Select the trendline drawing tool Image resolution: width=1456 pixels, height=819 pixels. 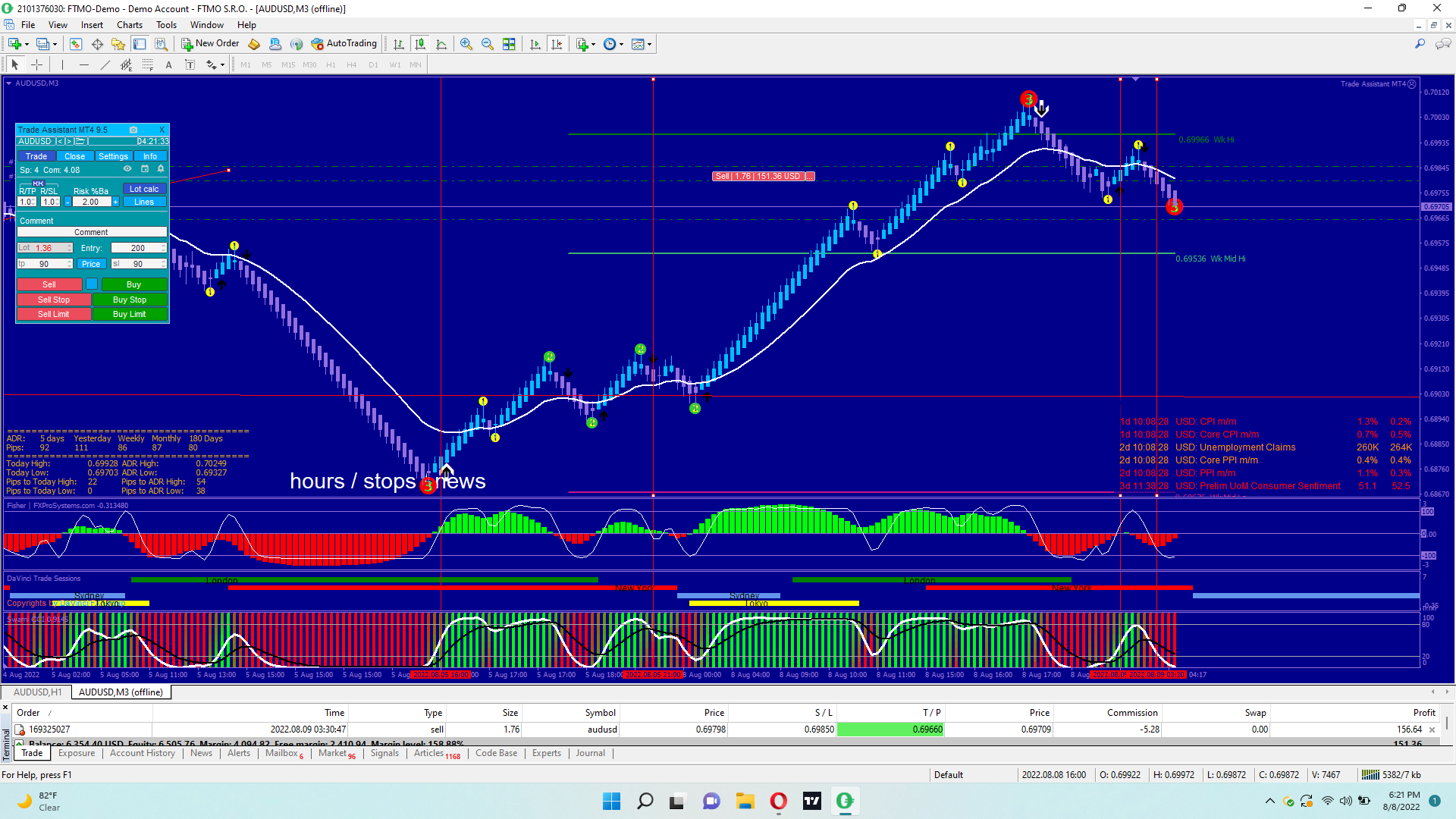point(105,65)
